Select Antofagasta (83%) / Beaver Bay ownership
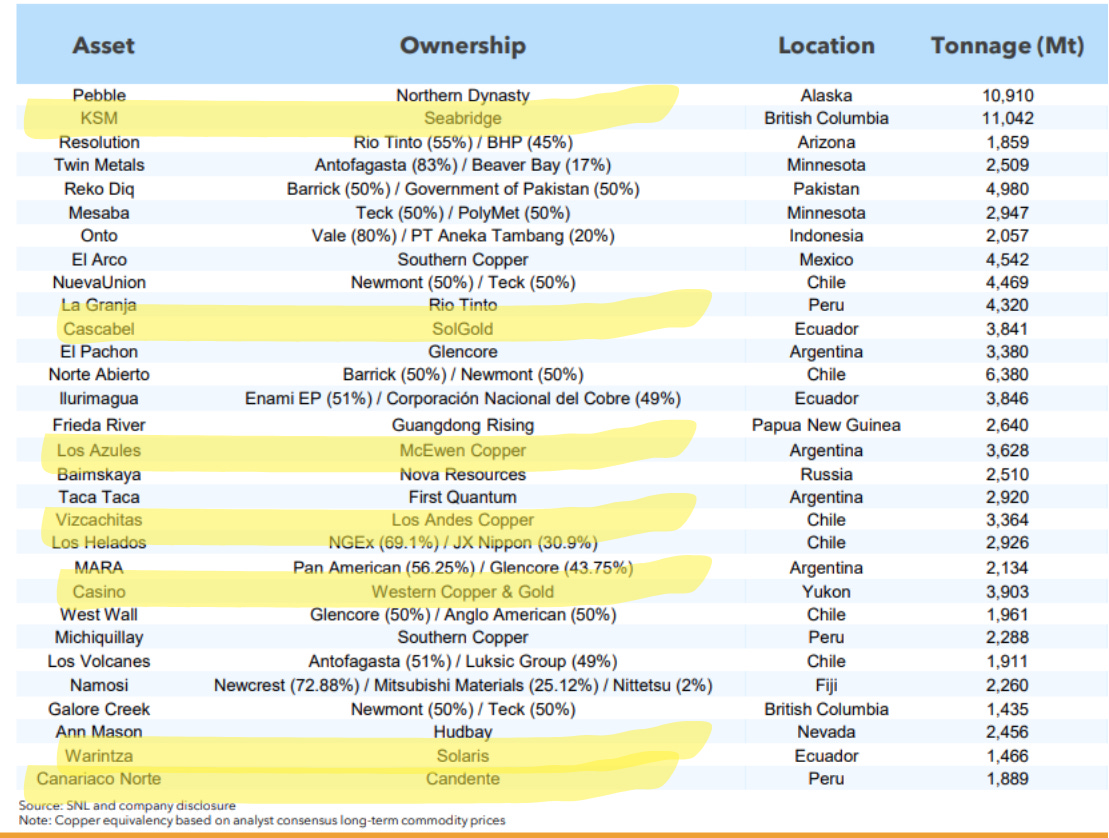 (463, 165)
